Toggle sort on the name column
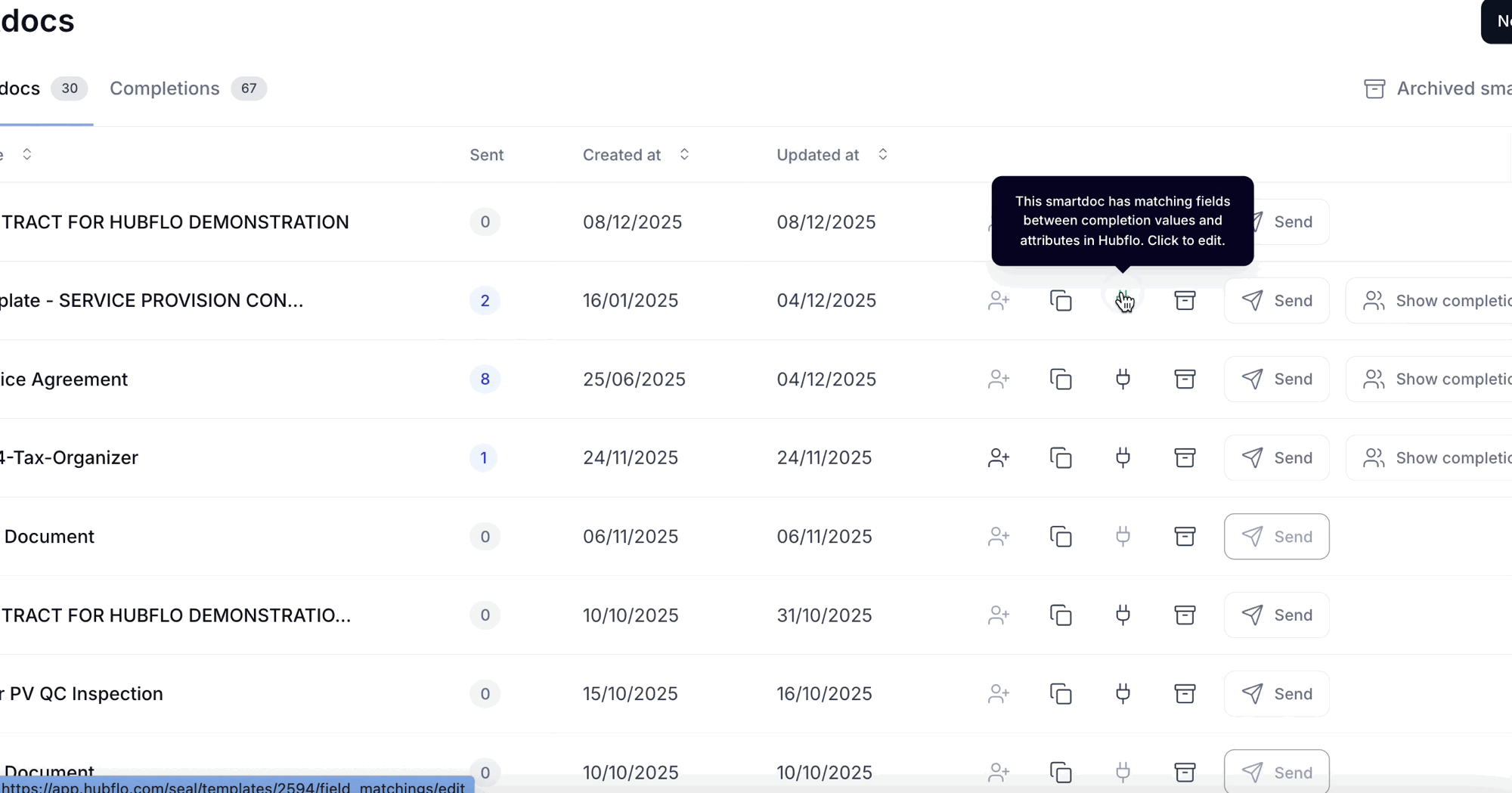1512x793 pixels. [26, 155]
